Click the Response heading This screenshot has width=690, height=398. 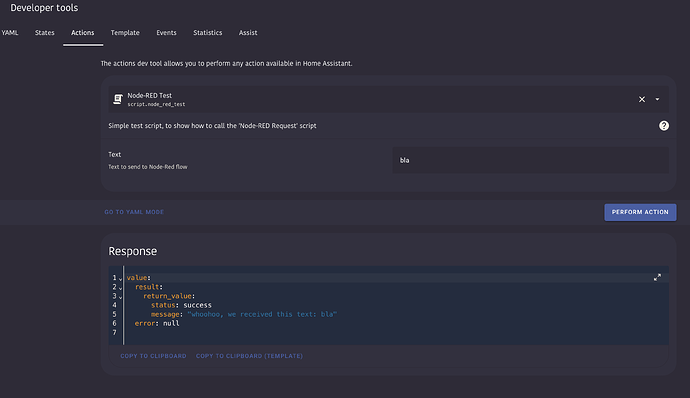[x=132, y=251]
